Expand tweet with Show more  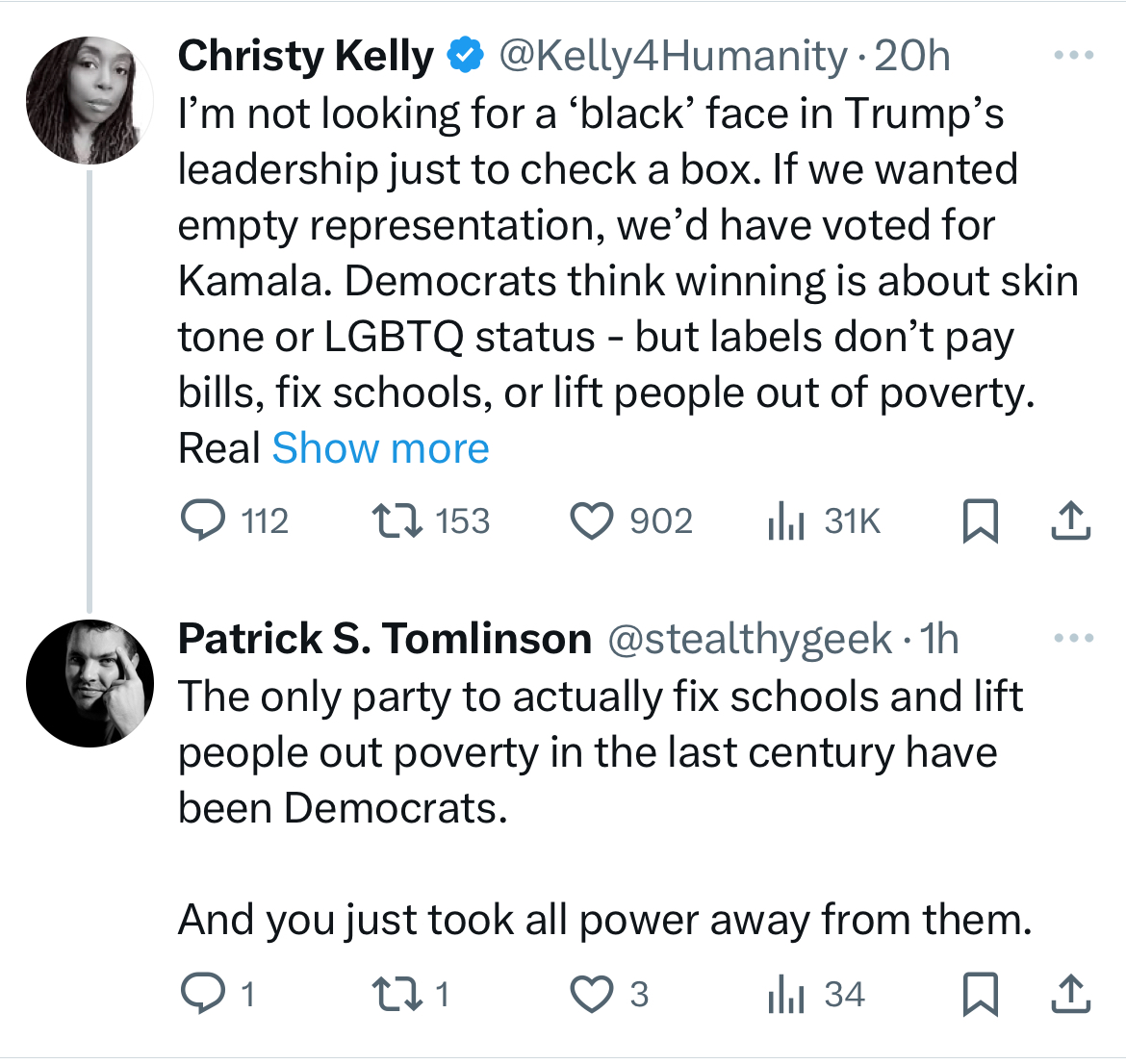coord(380,448)
